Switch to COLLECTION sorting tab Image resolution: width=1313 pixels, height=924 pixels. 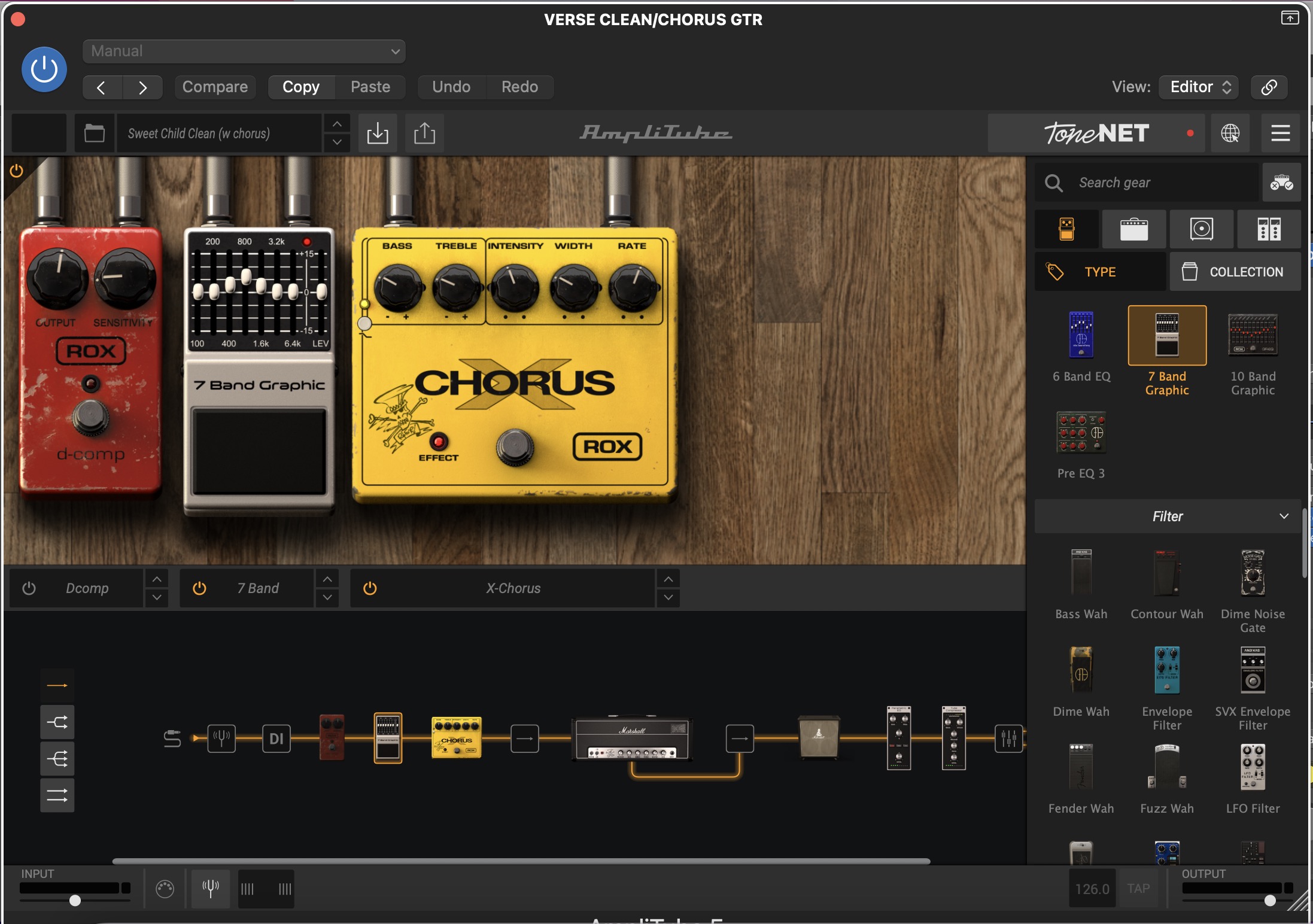(x=1235, y=272)
